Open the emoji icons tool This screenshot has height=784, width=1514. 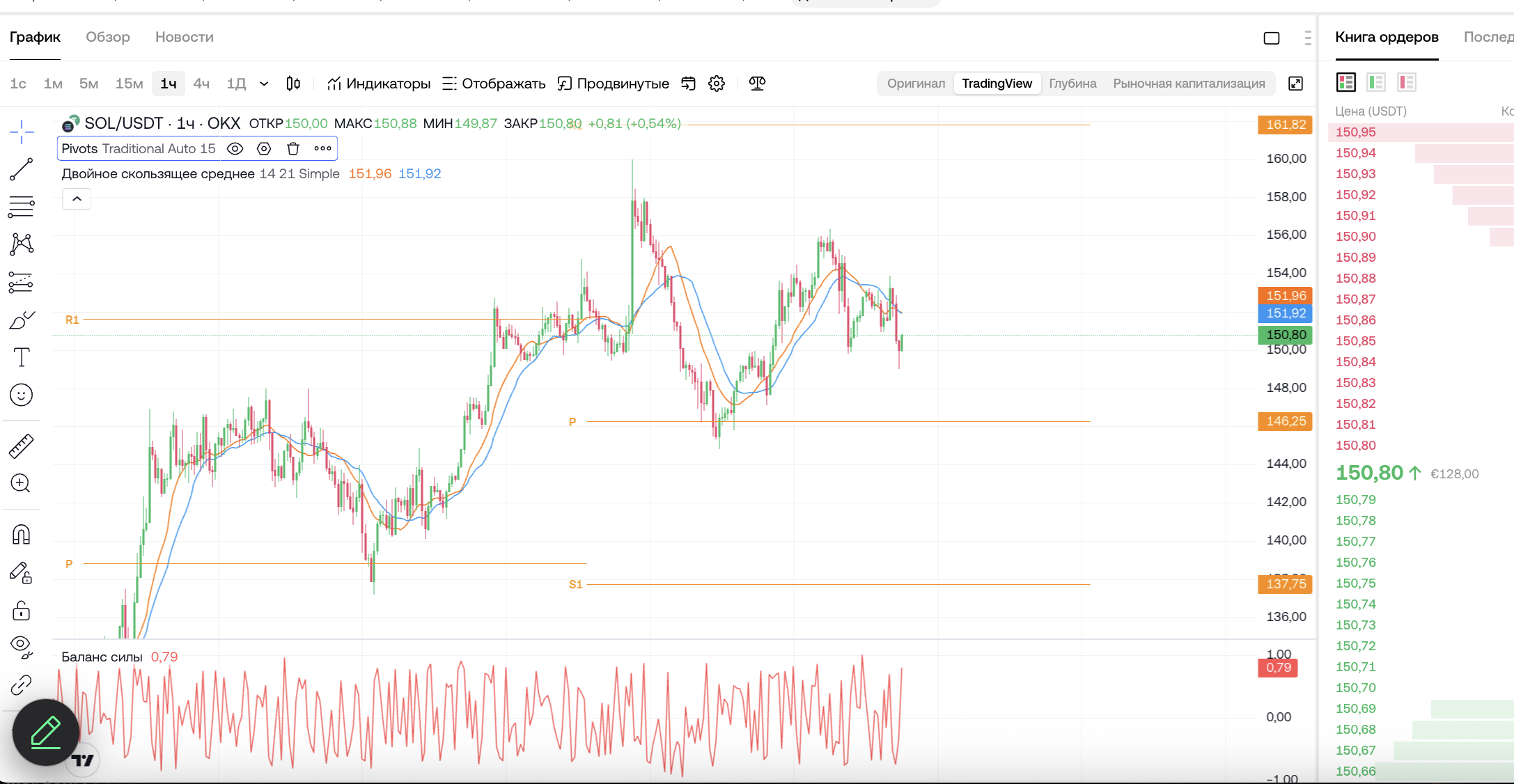[x=22, y=395]
